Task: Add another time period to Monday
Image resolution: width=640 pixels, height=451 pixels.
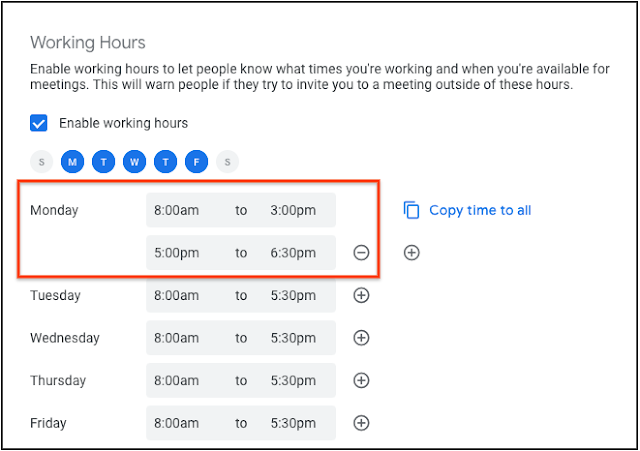Action: click(x=411, y=253)
